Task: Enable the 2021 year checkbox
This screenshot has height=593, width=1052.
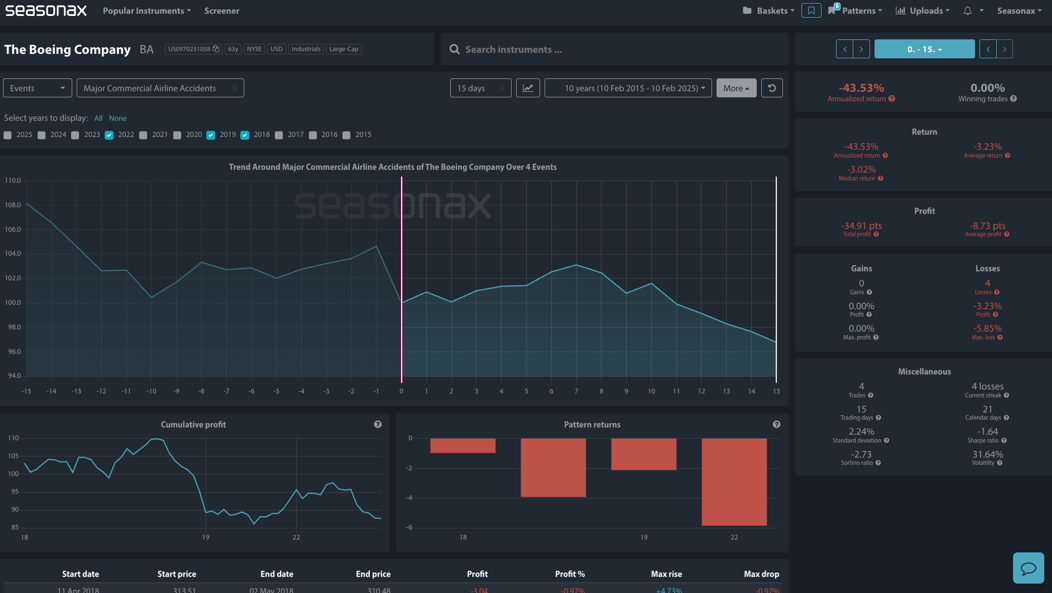Action: pos(143,135)
